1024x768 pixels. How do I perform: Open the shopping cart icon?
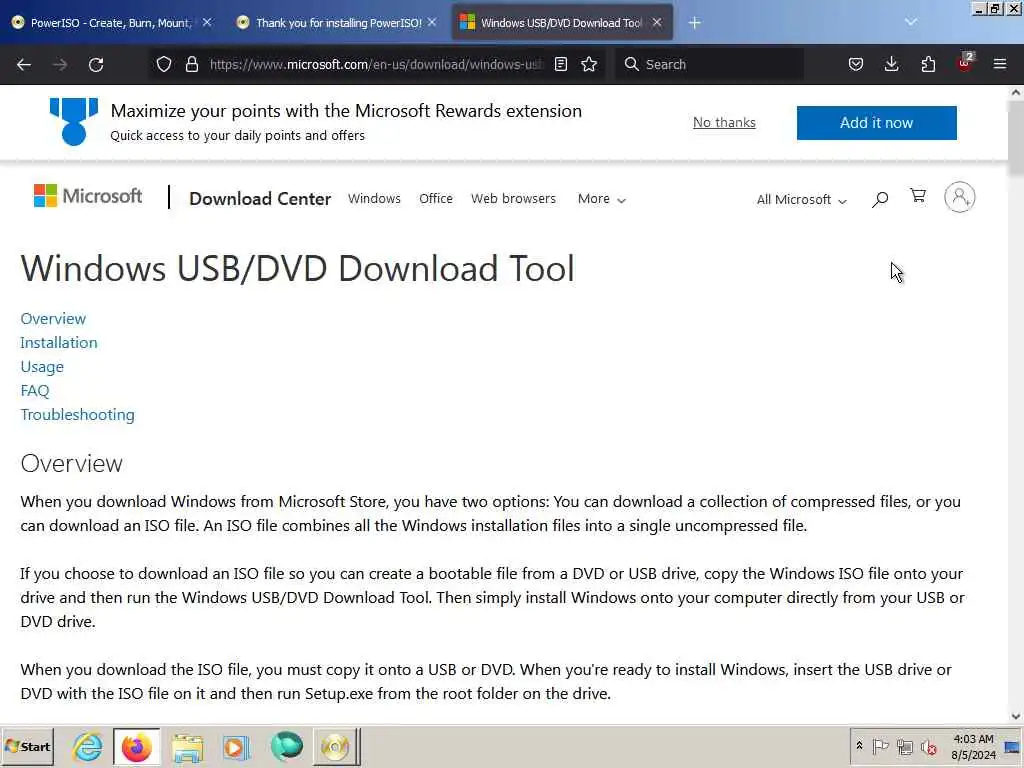point(918,196)
